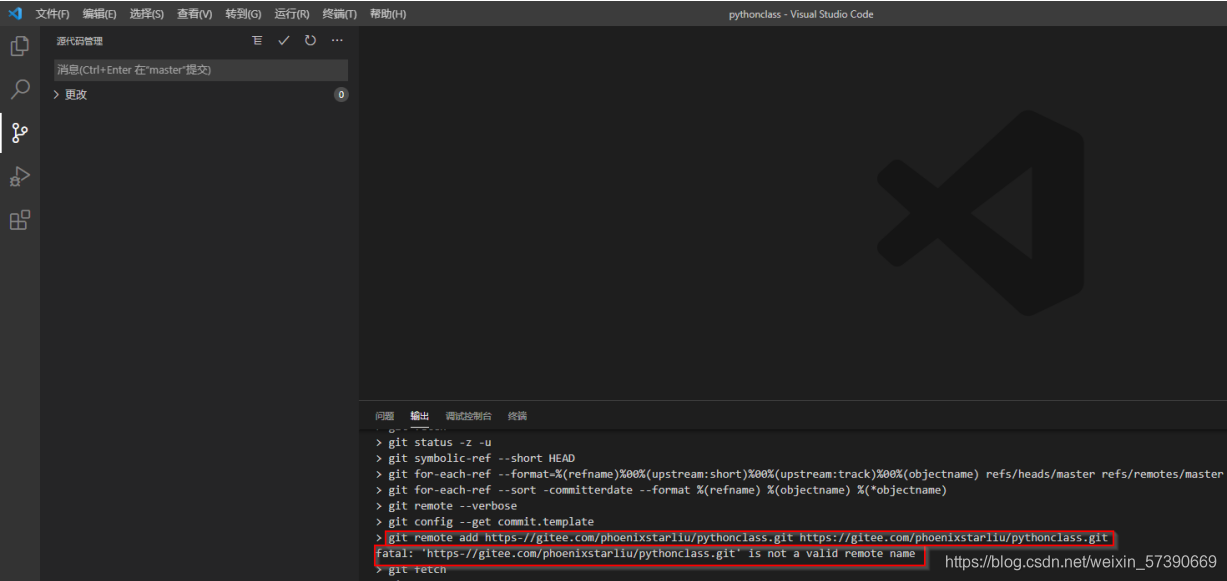
Task: Open source control more actions menu
Action: click(336, 41)
